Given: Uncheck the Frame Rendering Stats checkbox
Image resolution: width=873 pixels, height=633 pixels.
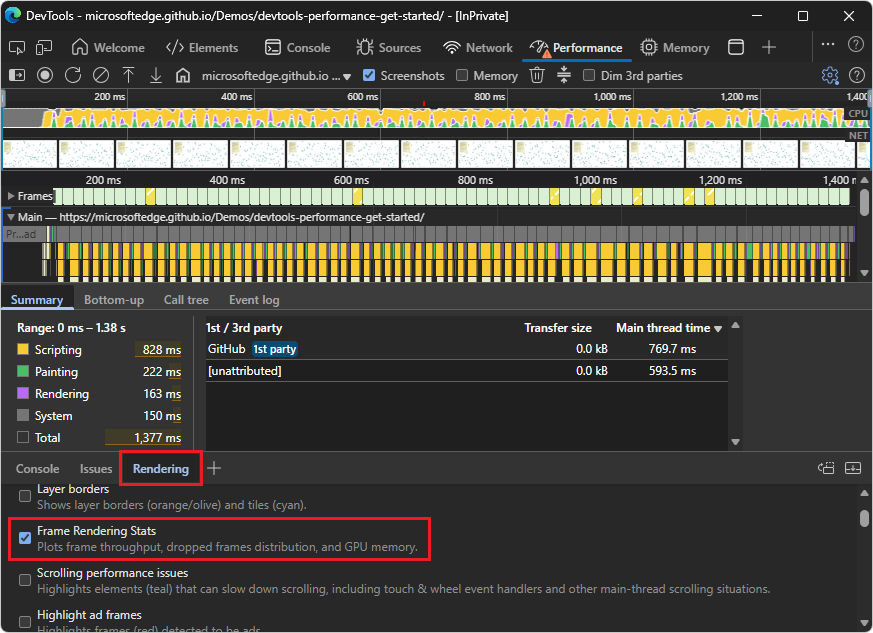Looking at the screenshot, I should click(x=25, y=538).
